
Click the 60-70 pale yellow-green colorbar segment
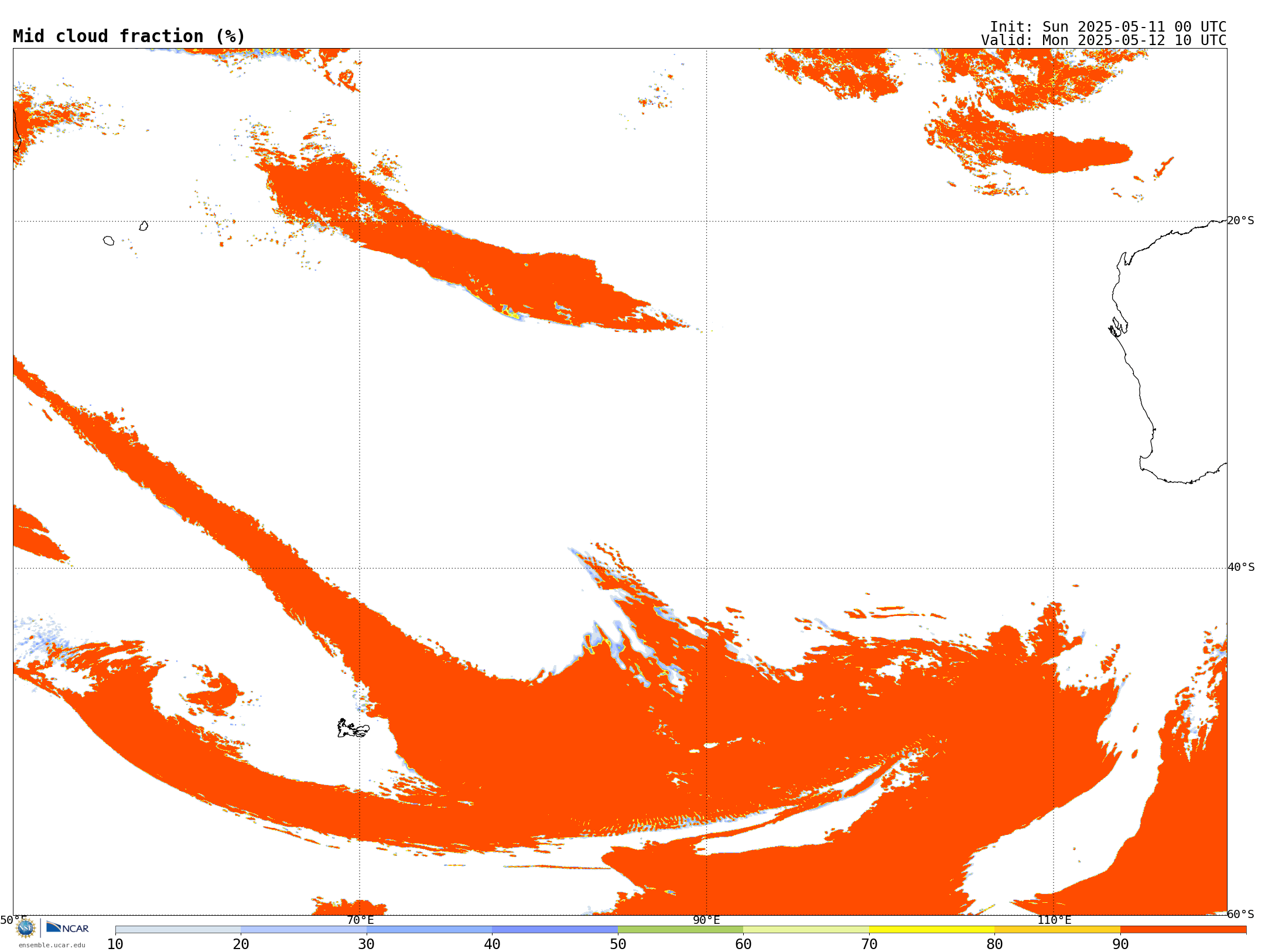(x=806, y=930)
